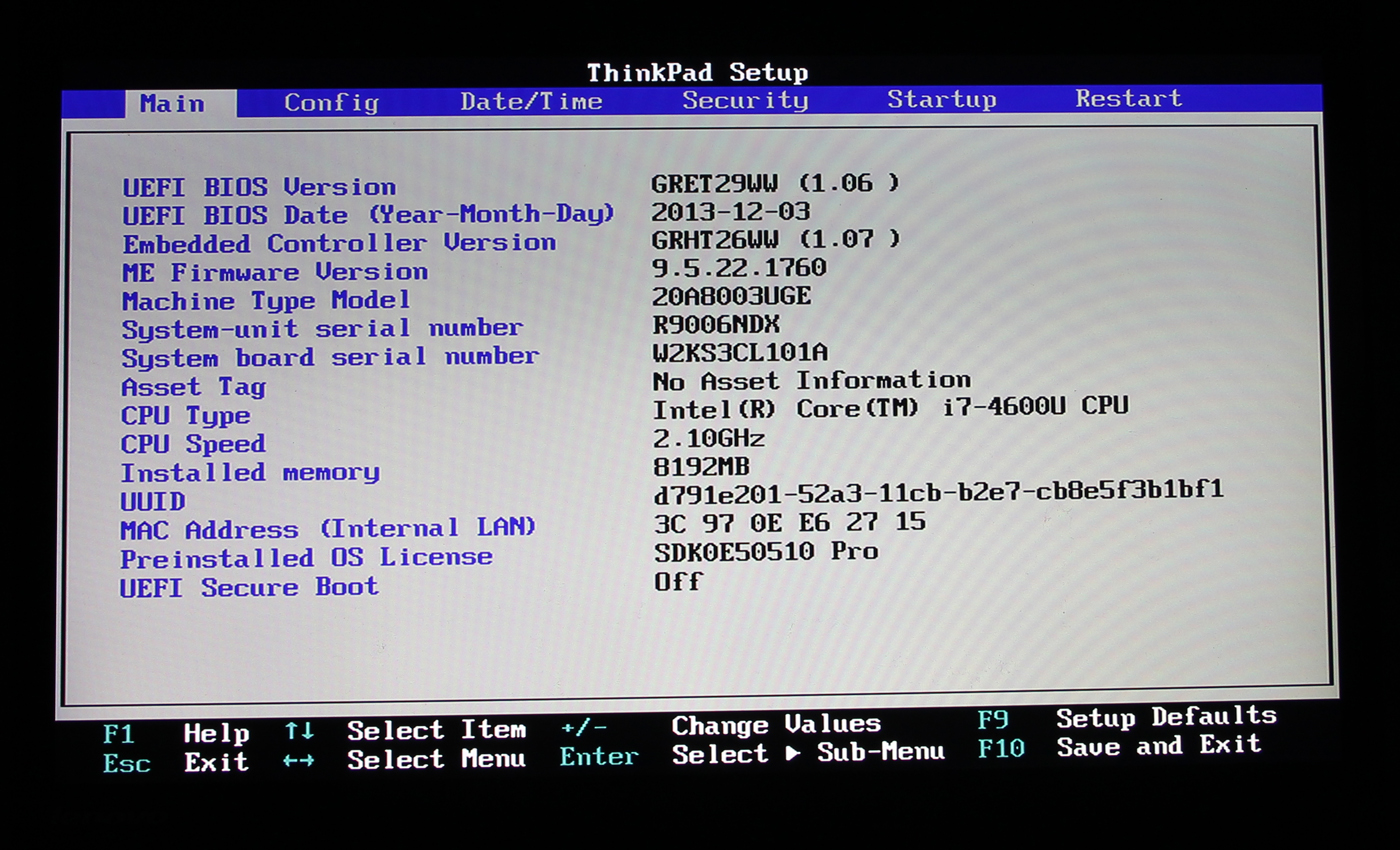Click the Embedded Controller Version label
The height and width of the screenshot is (850, 1400).
339,243
